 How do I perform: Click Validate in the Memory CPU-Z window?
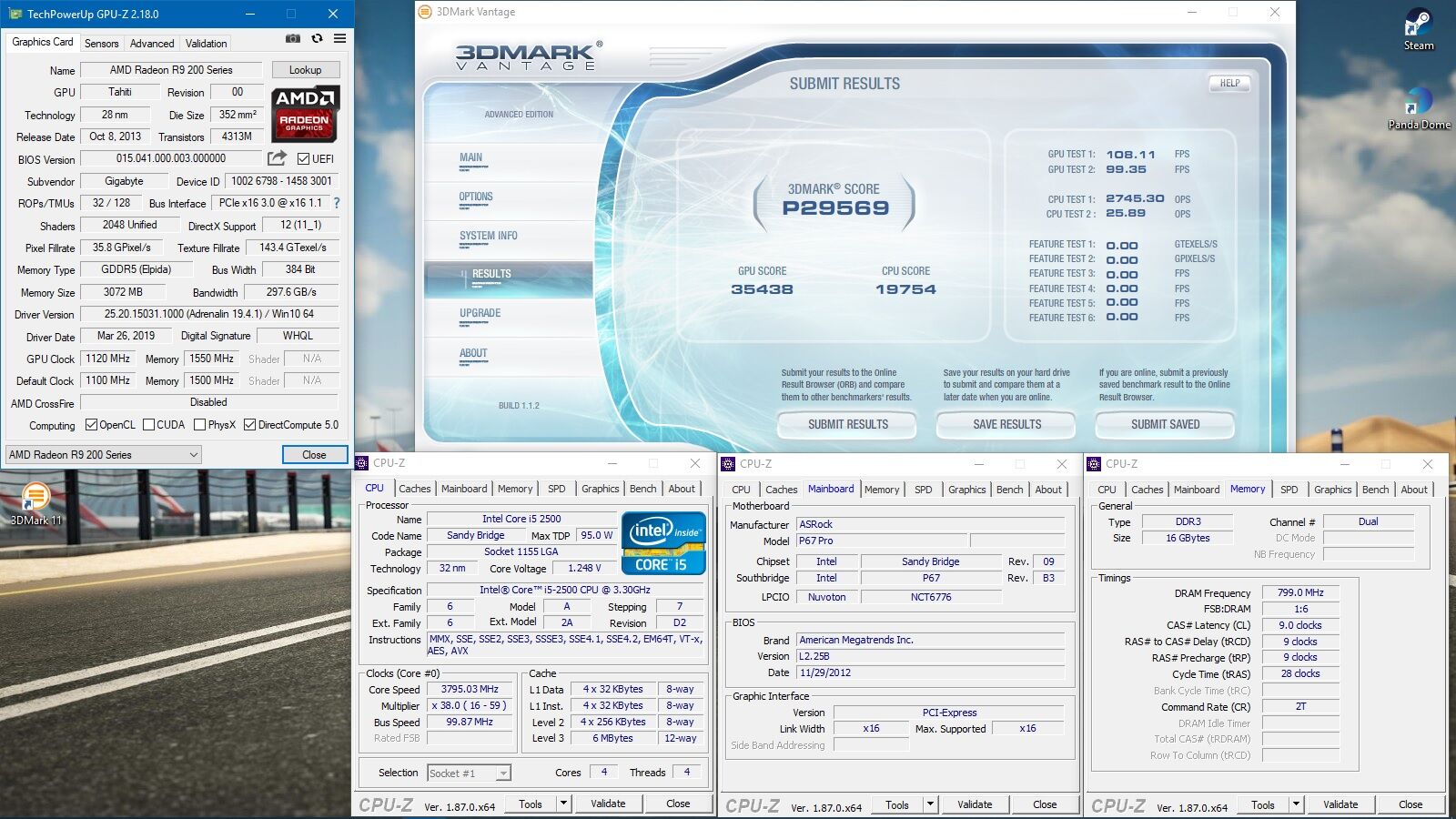click(1340, 804)
